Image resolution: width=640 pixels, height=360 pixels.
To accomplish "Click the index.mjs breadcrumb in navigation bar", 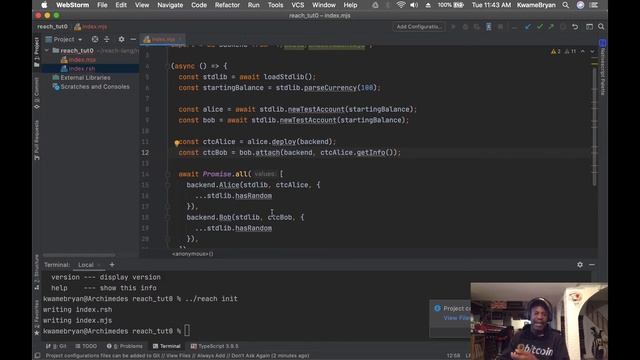I will coord(91,27).
